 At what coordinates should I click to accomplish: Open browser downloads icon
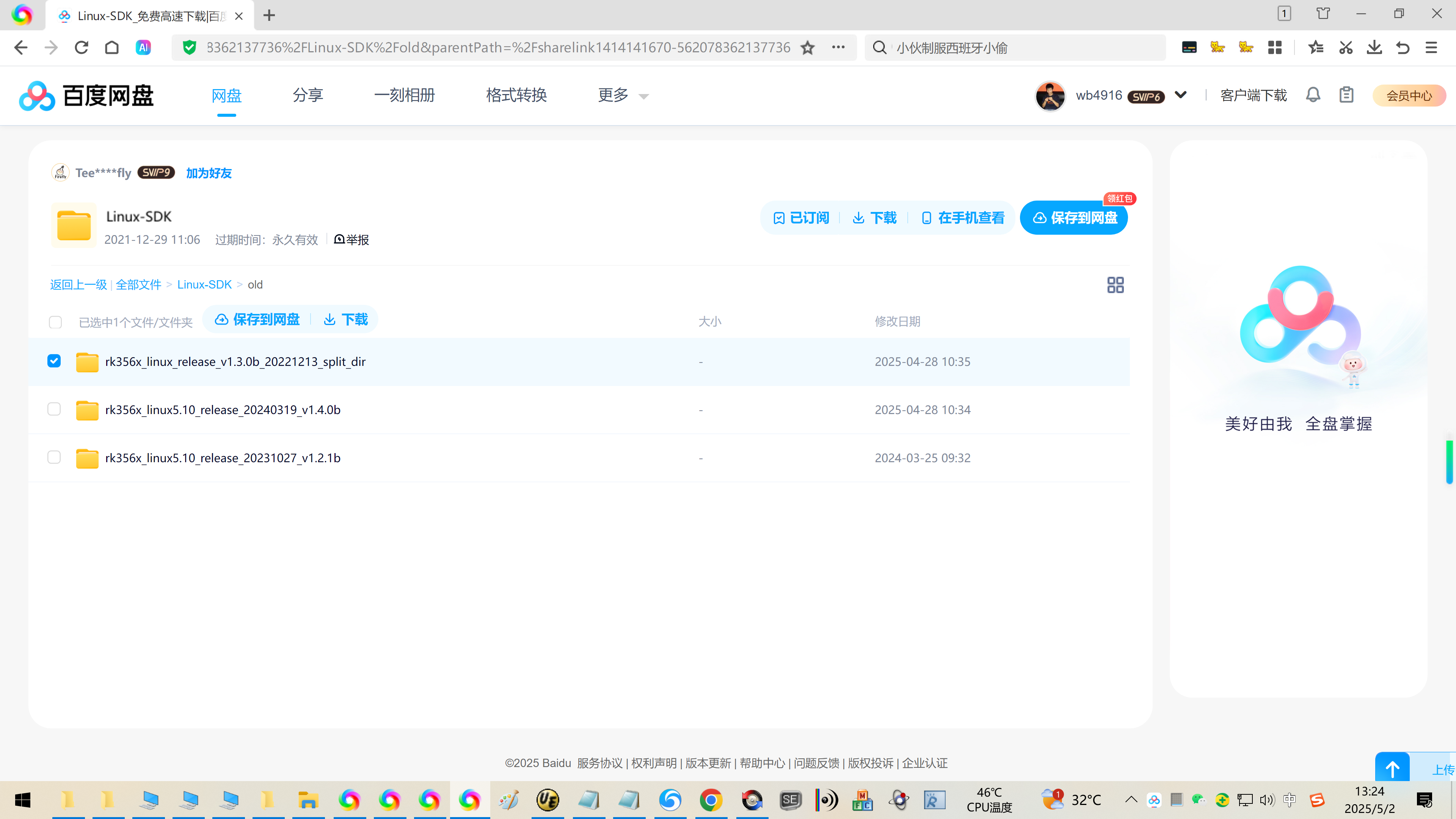[x=1374, y=47]
